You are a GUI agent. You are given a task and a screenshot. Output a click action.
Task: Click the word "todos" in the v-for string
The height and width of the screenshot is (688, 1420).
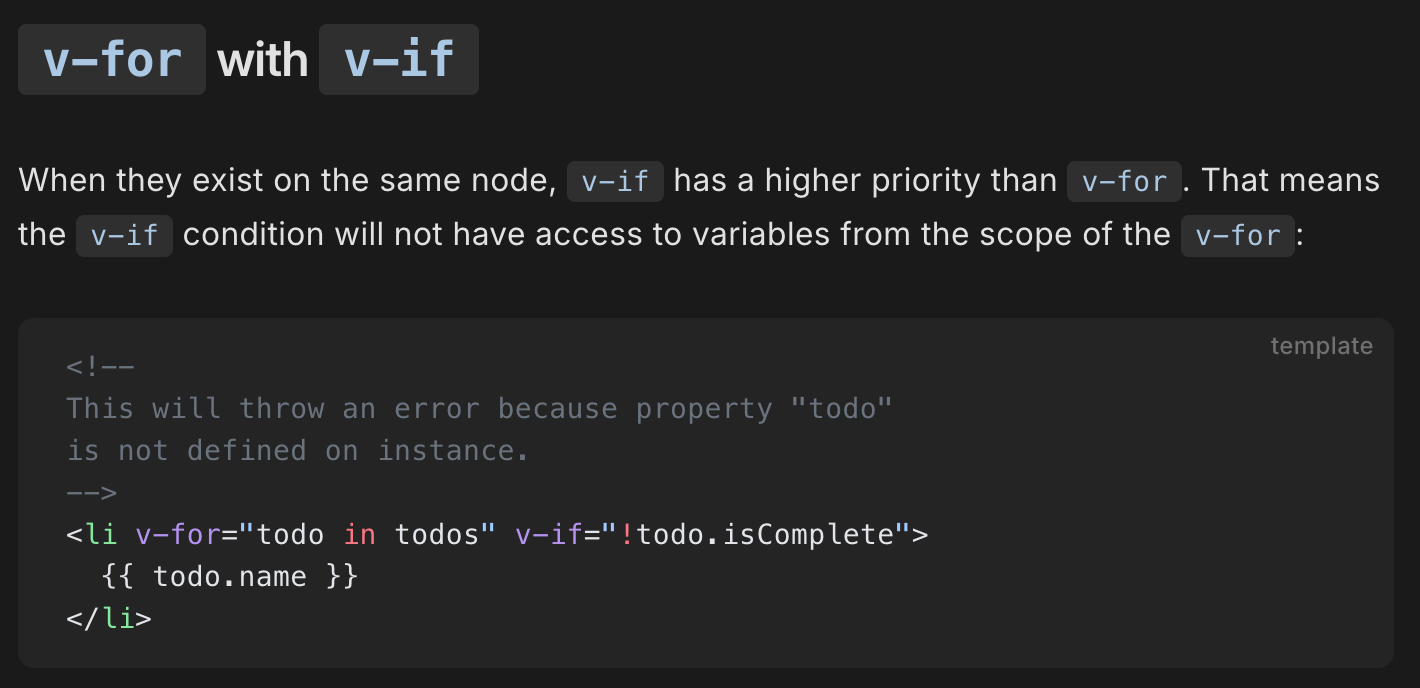437,534
